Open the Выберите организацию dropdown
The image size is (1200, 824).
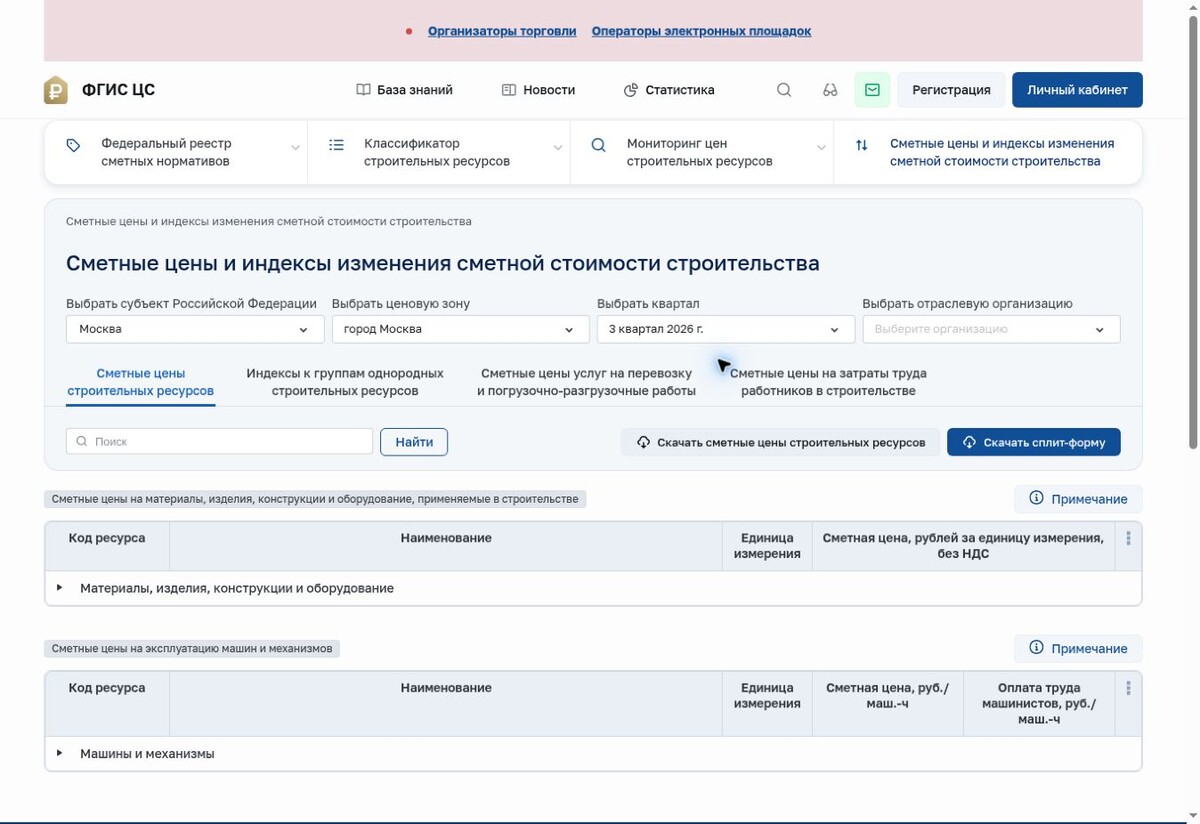click(x=991, y=329)
